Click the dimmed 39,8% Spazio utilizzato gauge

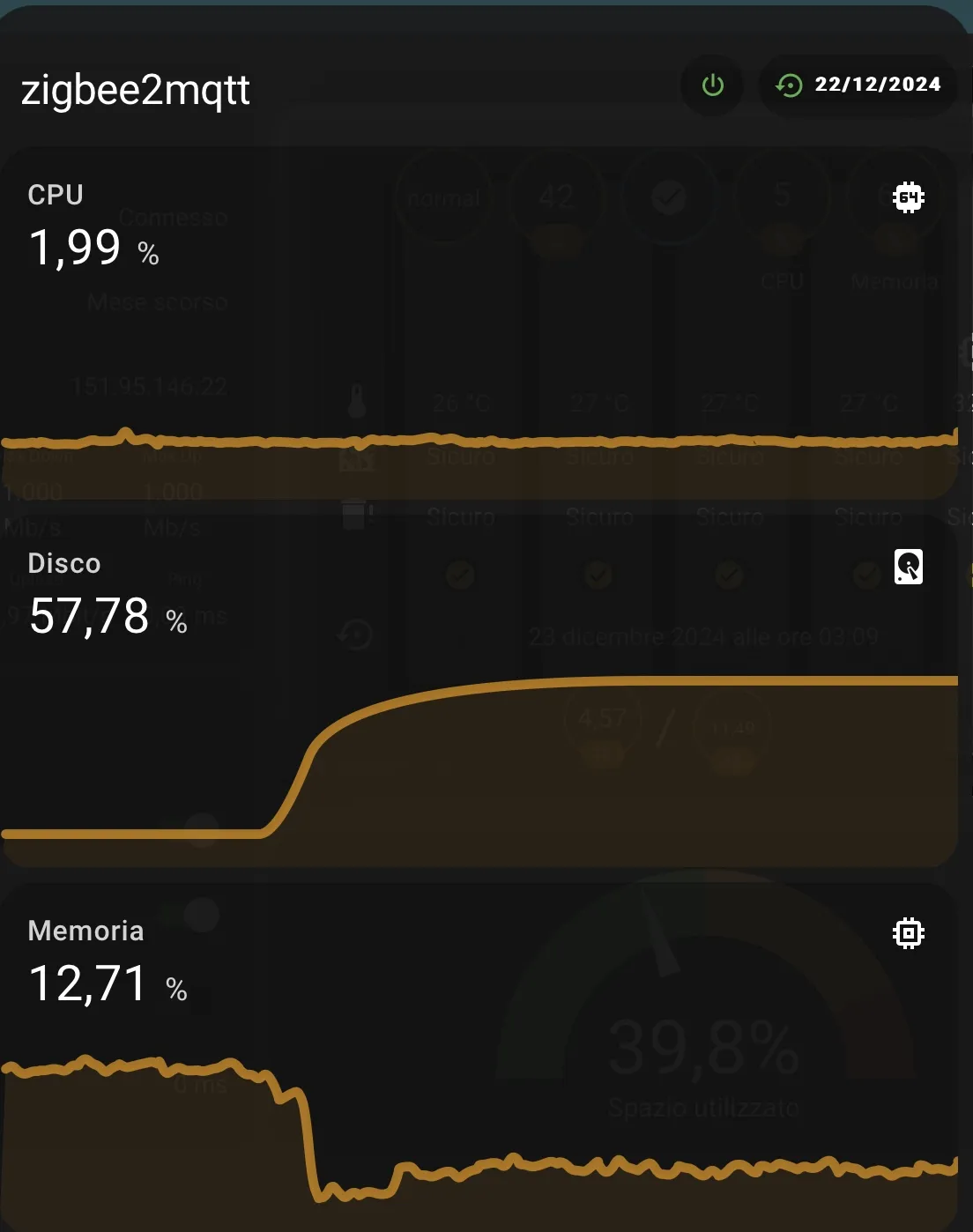(x=703, y=1049)
